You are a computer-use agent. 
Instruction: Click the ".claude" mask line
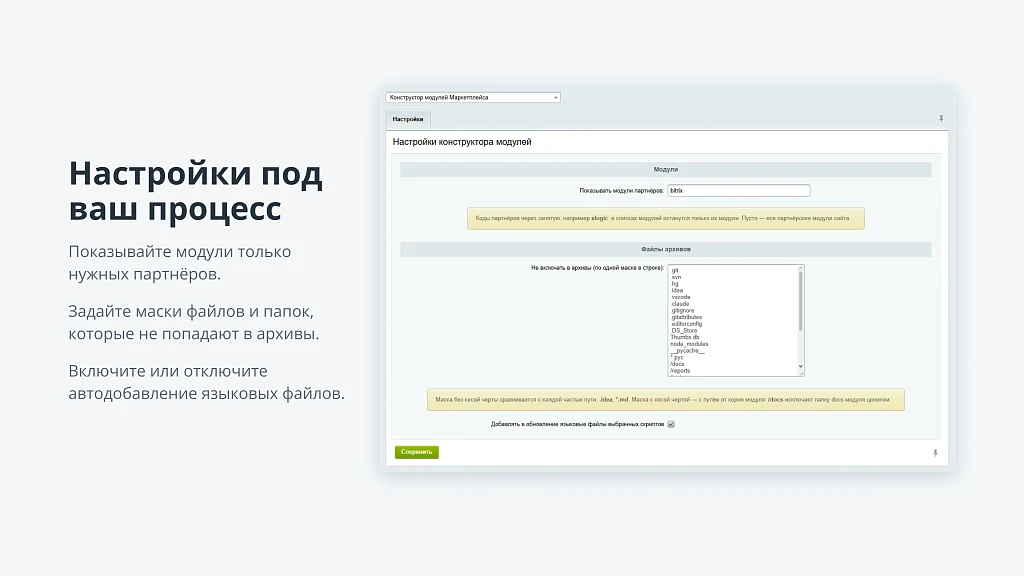(680, 304)
